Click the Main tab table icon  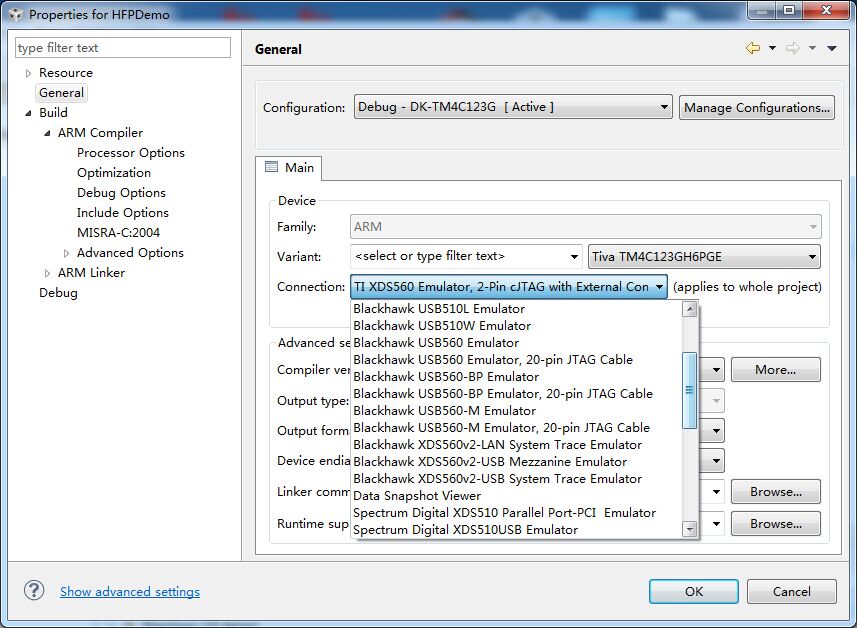coord(271,167)
